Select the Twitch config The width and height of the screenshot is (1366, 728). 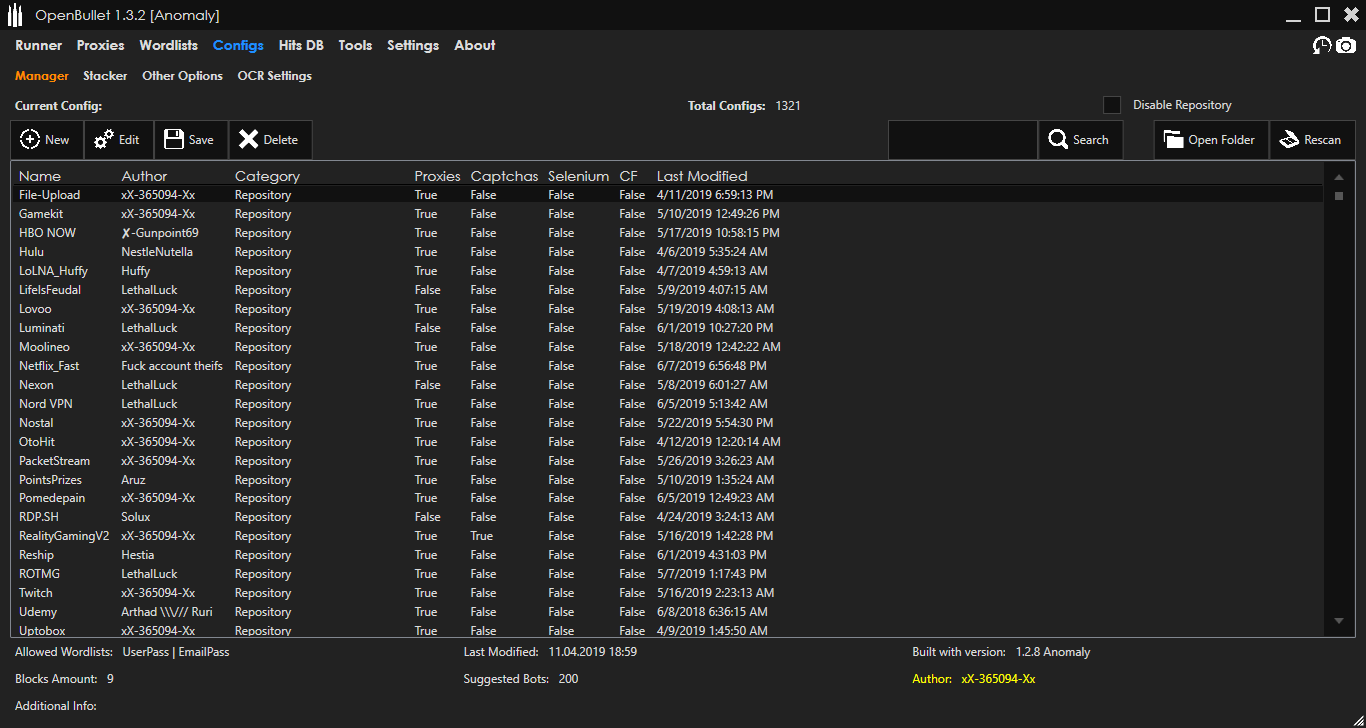point(669,593)
